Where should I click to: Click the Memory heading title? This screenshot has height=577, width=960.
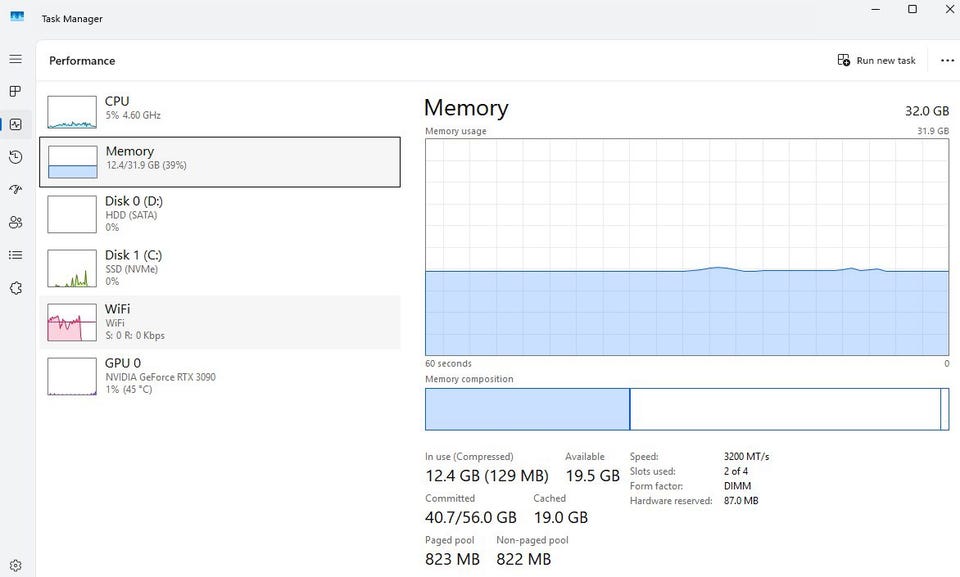point(466,108)
